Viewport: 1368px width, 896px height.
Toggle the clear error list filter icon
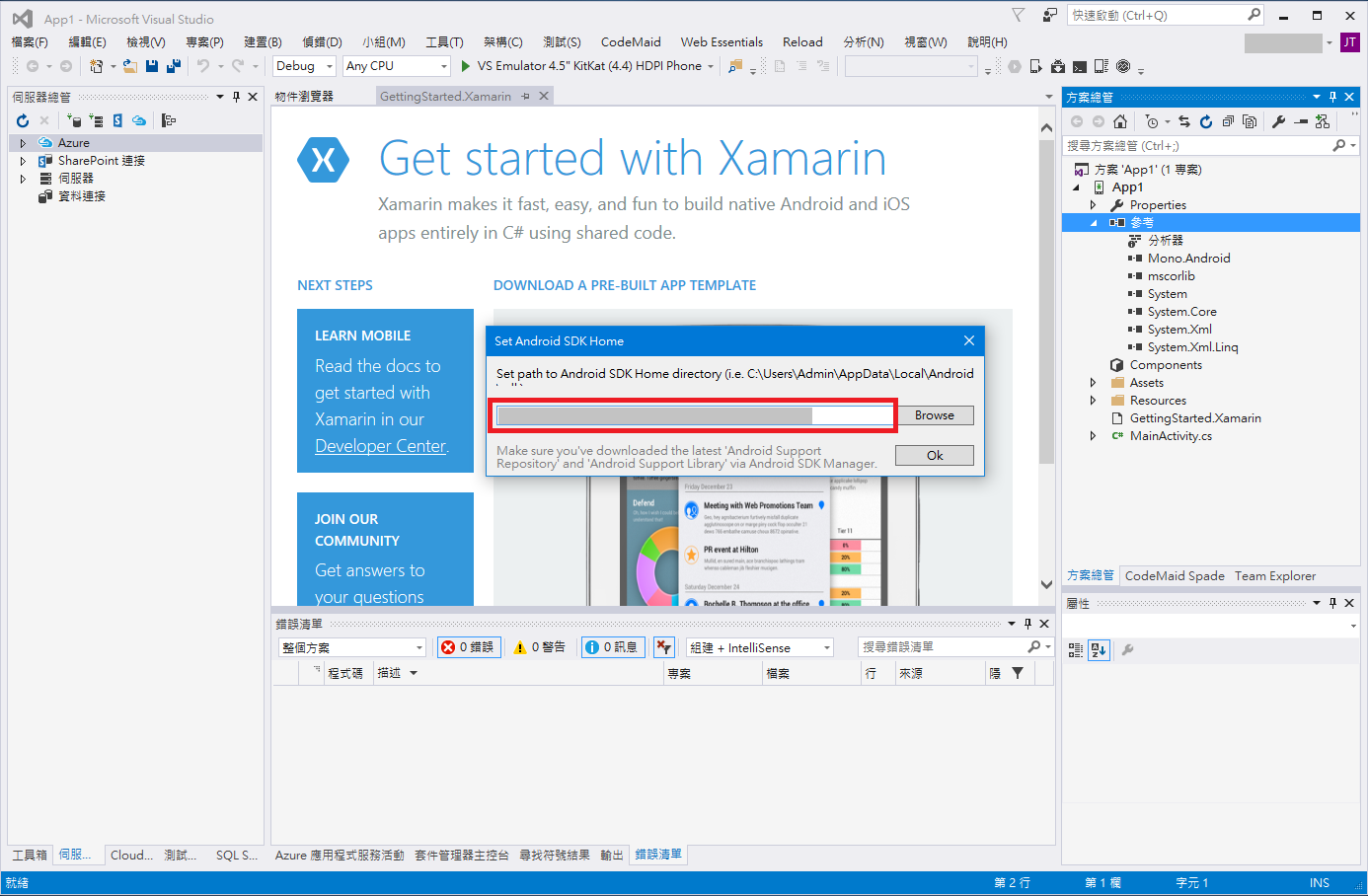click(663, 647)
